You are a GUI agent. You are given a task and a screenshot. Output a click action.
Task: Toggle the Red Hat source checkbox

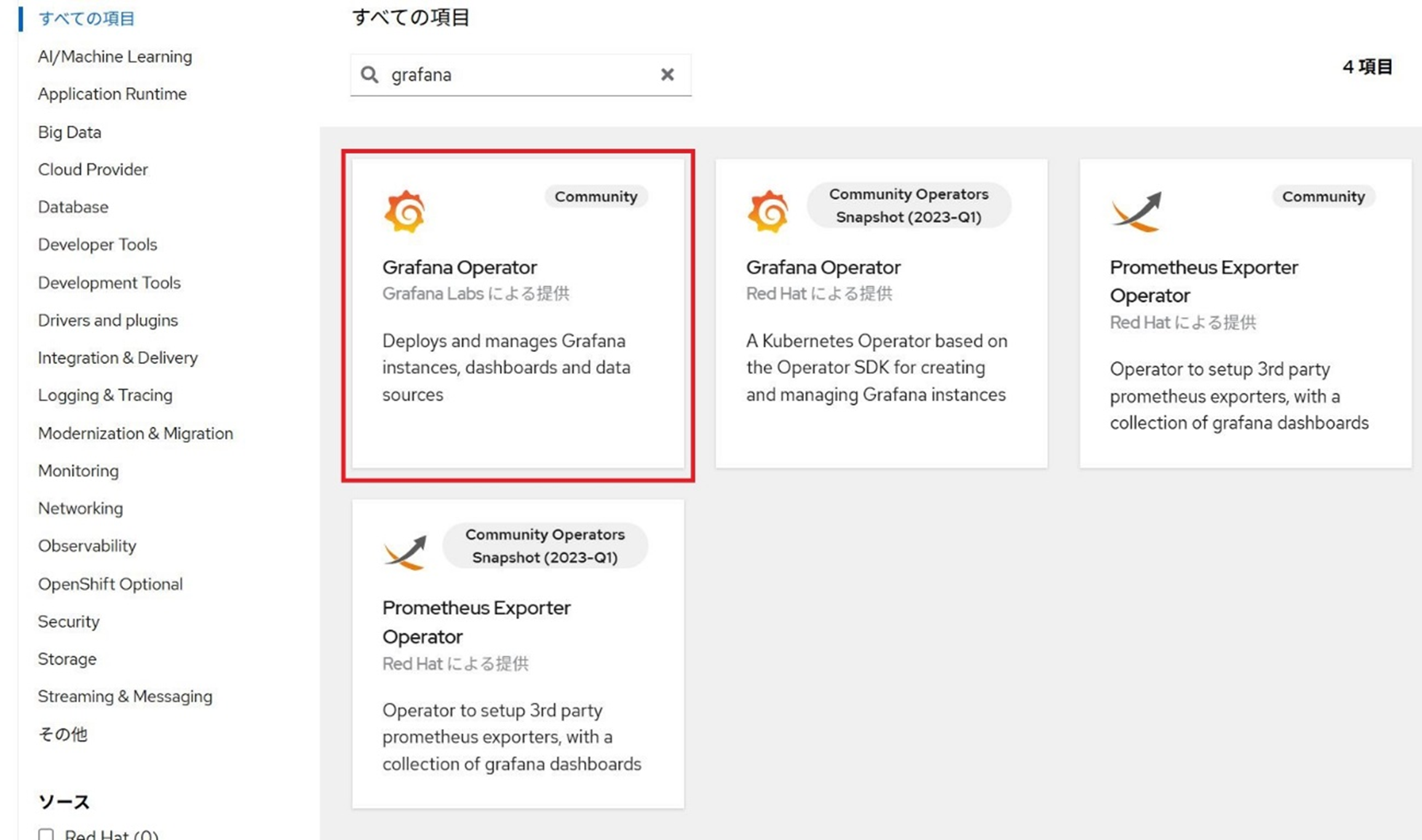pos(46,834)
